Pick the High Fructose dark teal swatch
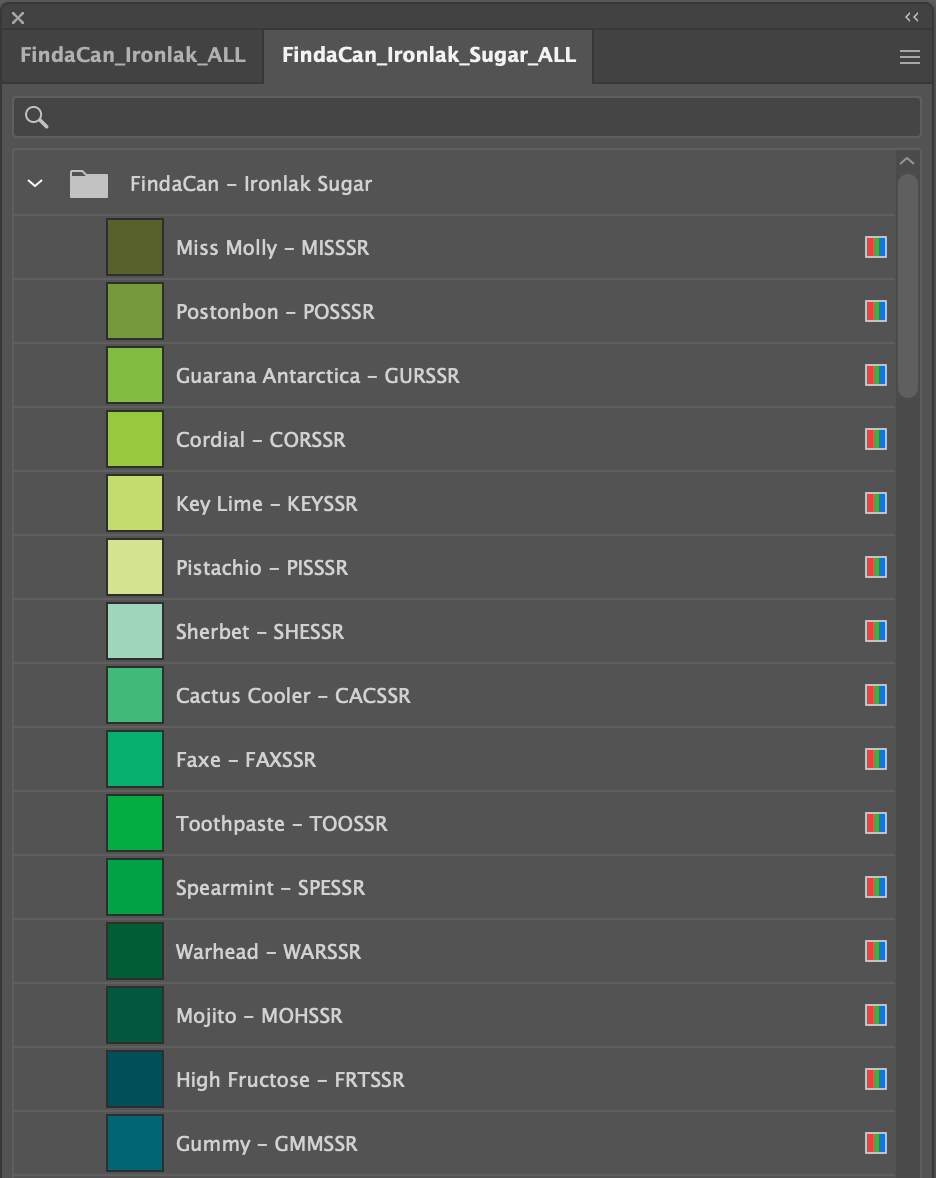936x1178 pixels. [x=135, y=1079]
